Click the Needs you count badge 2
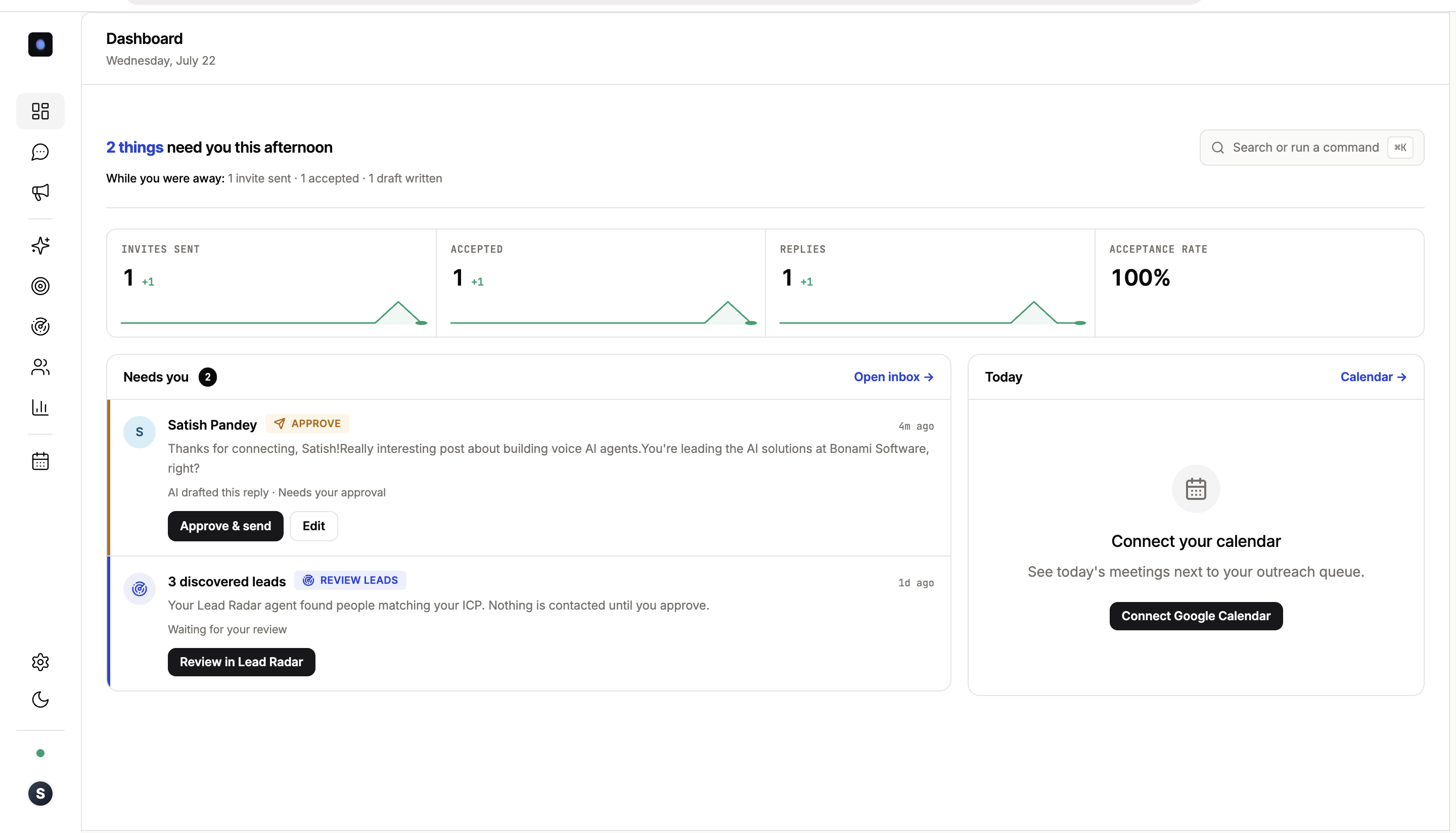Image resolution: width=1456 pixels, height=833 pixels. pos(208,377)
